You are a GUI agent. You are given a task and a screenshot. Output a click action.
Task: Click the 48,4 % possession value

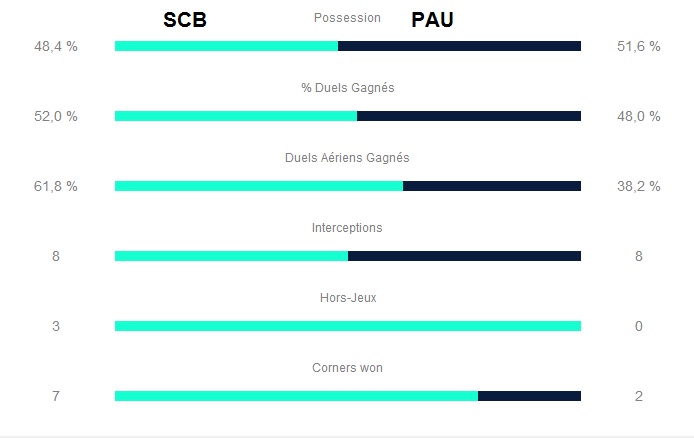pos(56,46)
